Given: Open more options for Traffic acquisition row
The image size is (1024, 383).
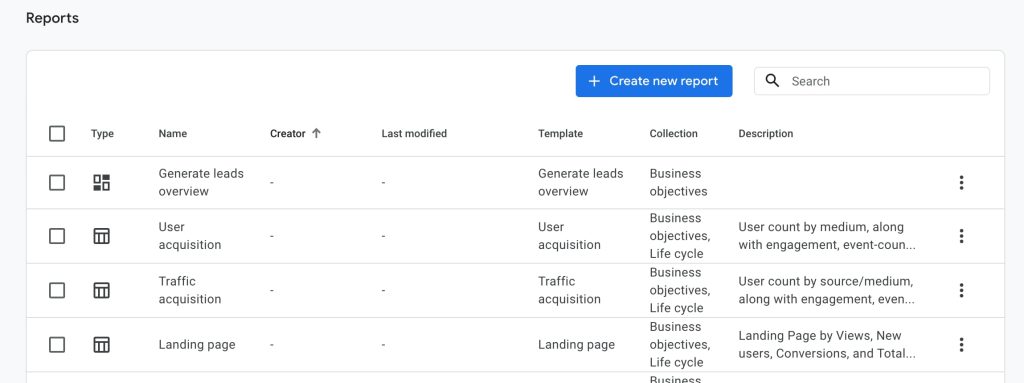Looking at the screenshot, I should pos(961,290).
